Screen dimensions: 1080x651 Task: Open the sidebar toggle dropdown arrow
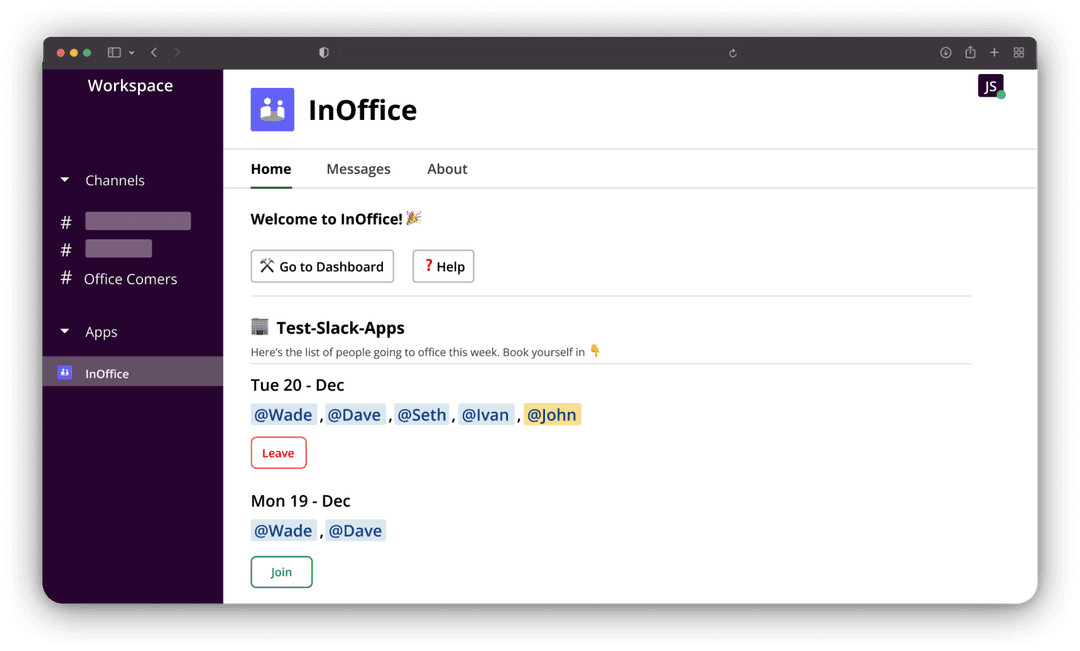[x=131, y=53]
